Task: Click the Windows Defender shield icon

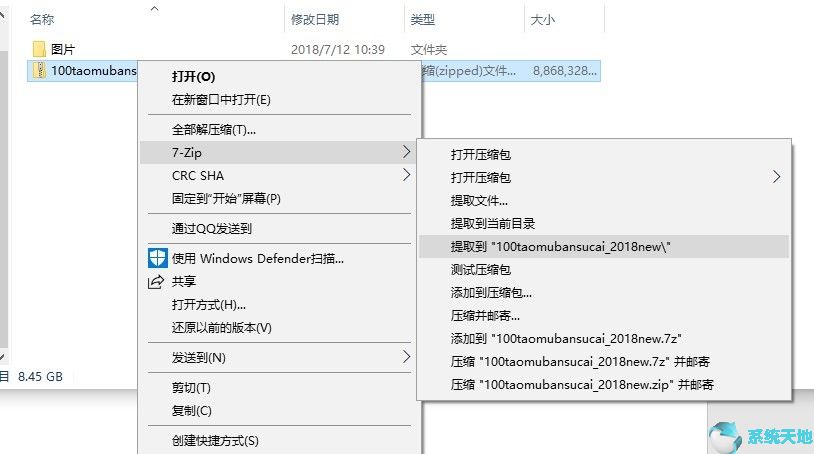Action: point(157,258)
